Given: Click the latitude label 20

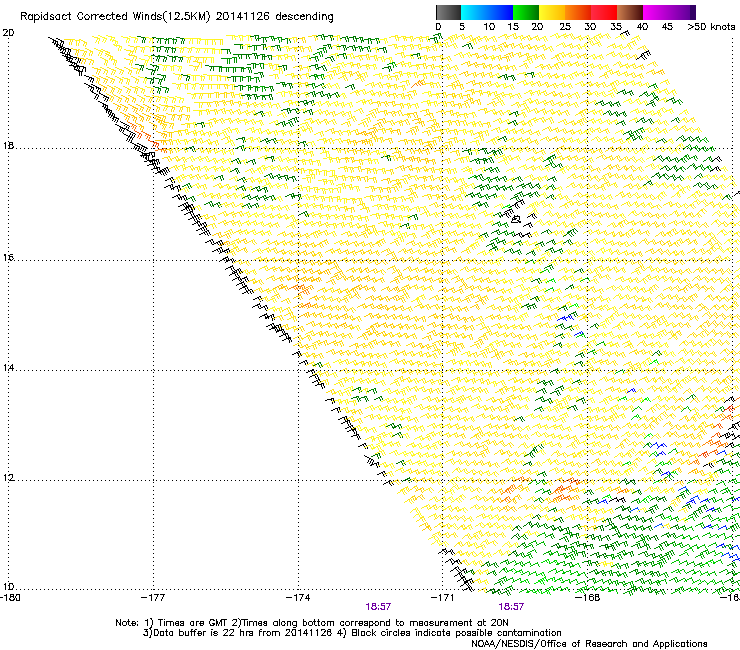Looking at the screenshot, I should pyautogui.click(x=8, y=33).
